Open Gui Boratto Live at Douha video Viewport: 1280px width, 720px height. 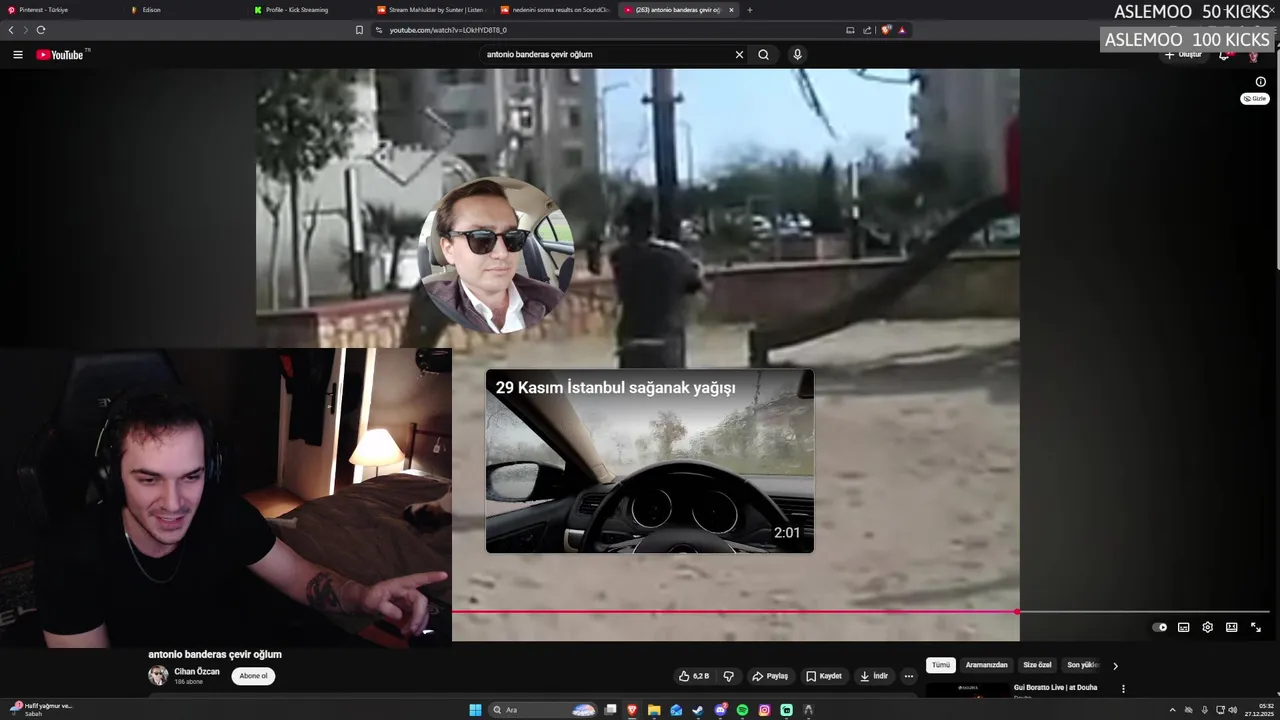pos(1055,688)
